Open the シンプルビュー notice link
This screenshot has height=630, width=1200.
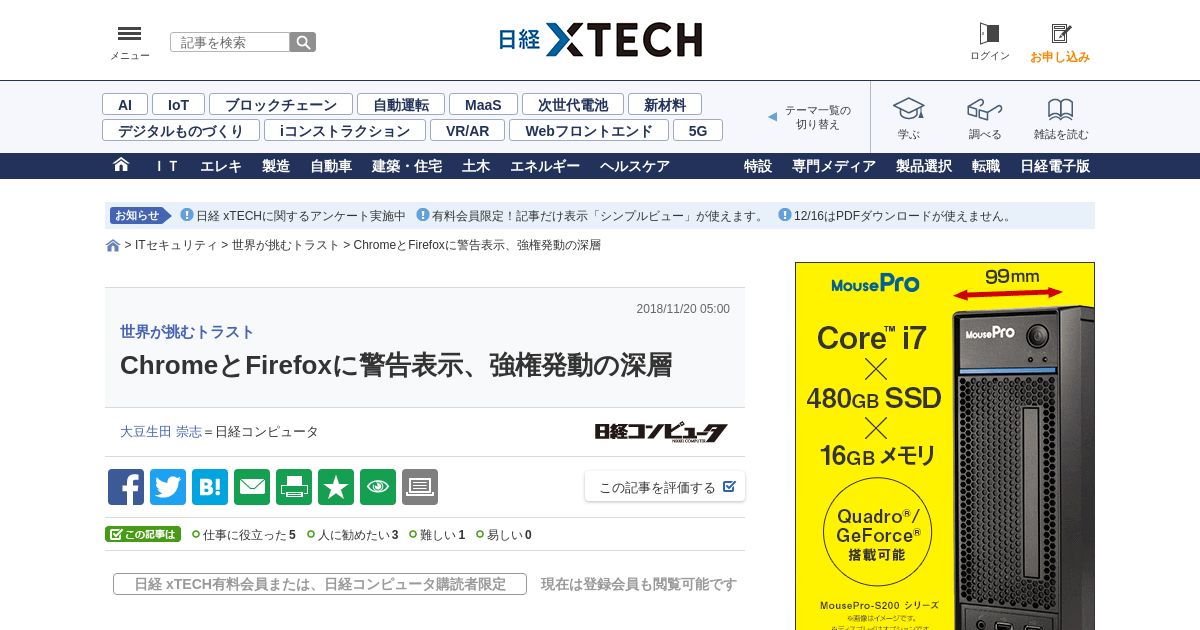[599, 216]
